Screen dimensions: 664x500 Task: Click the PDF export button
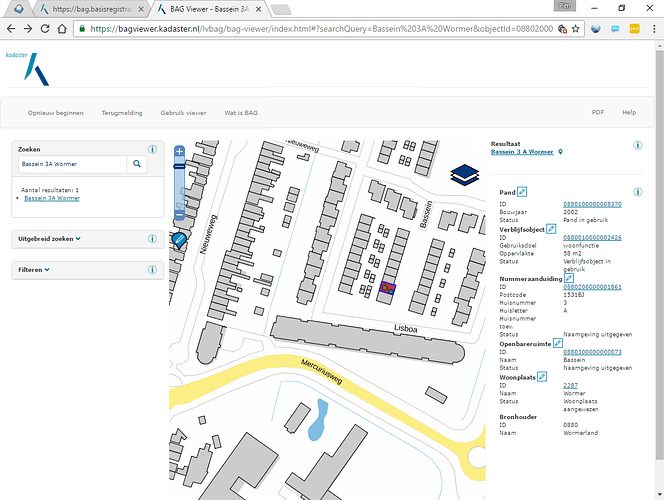click(x=597, y=113)
